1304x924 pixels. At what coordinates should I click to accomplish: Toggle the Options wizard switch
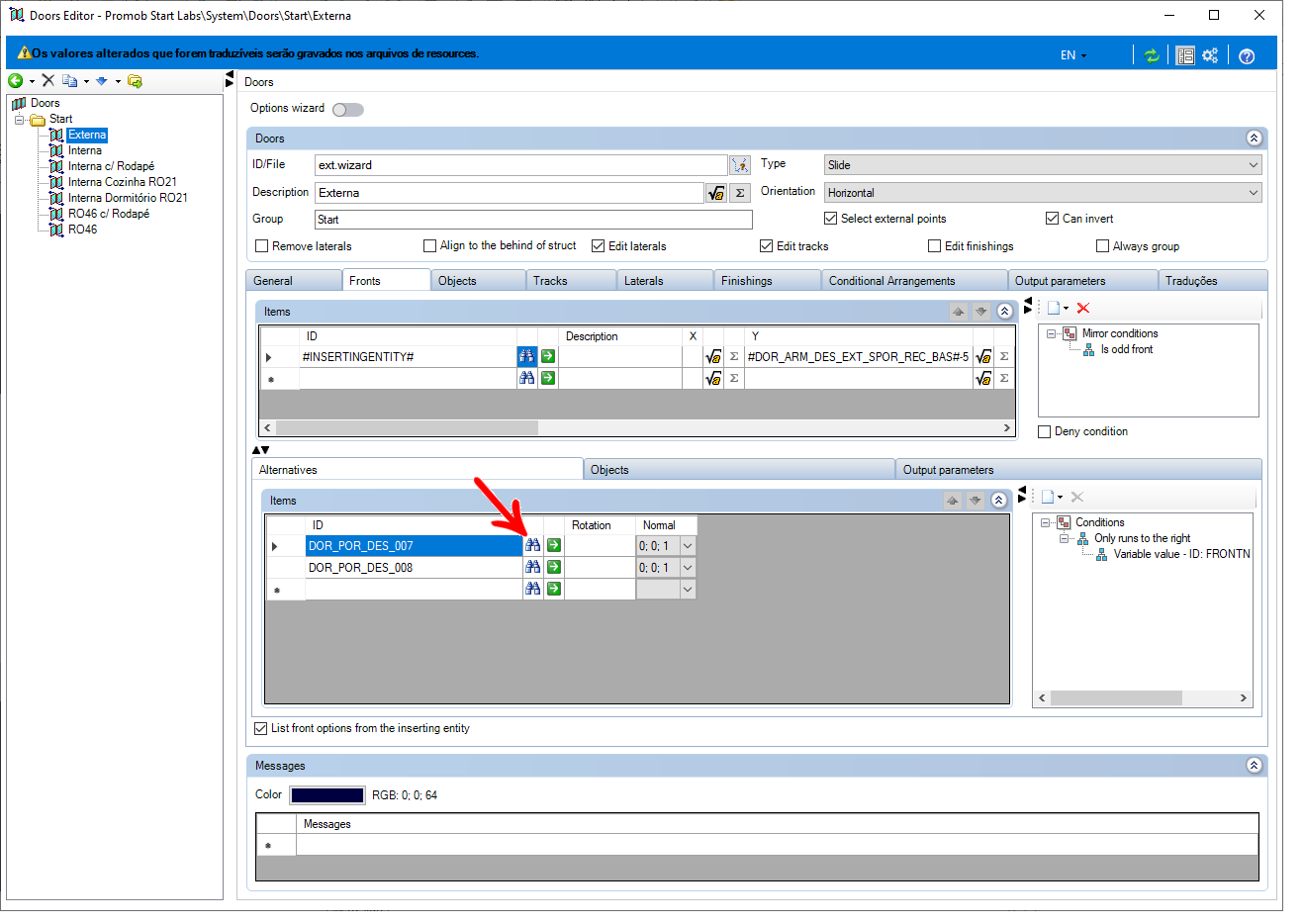tap(348, 109)
